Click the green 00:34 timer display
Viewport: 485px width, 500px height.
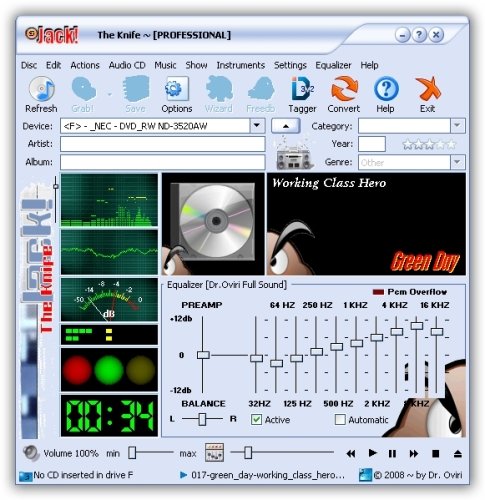click(109, 416)
